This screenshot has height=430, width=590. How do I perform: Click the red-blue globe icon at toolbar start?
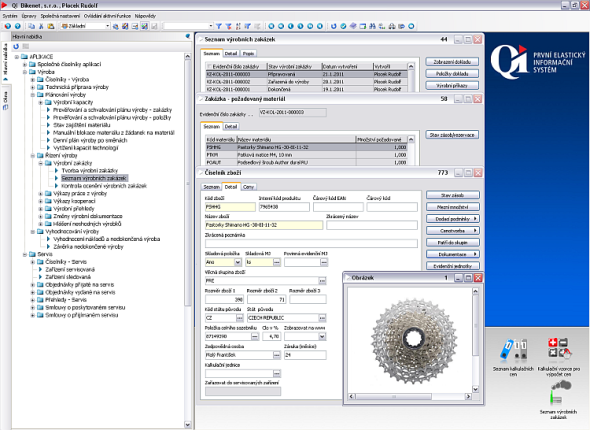[8, 26]
